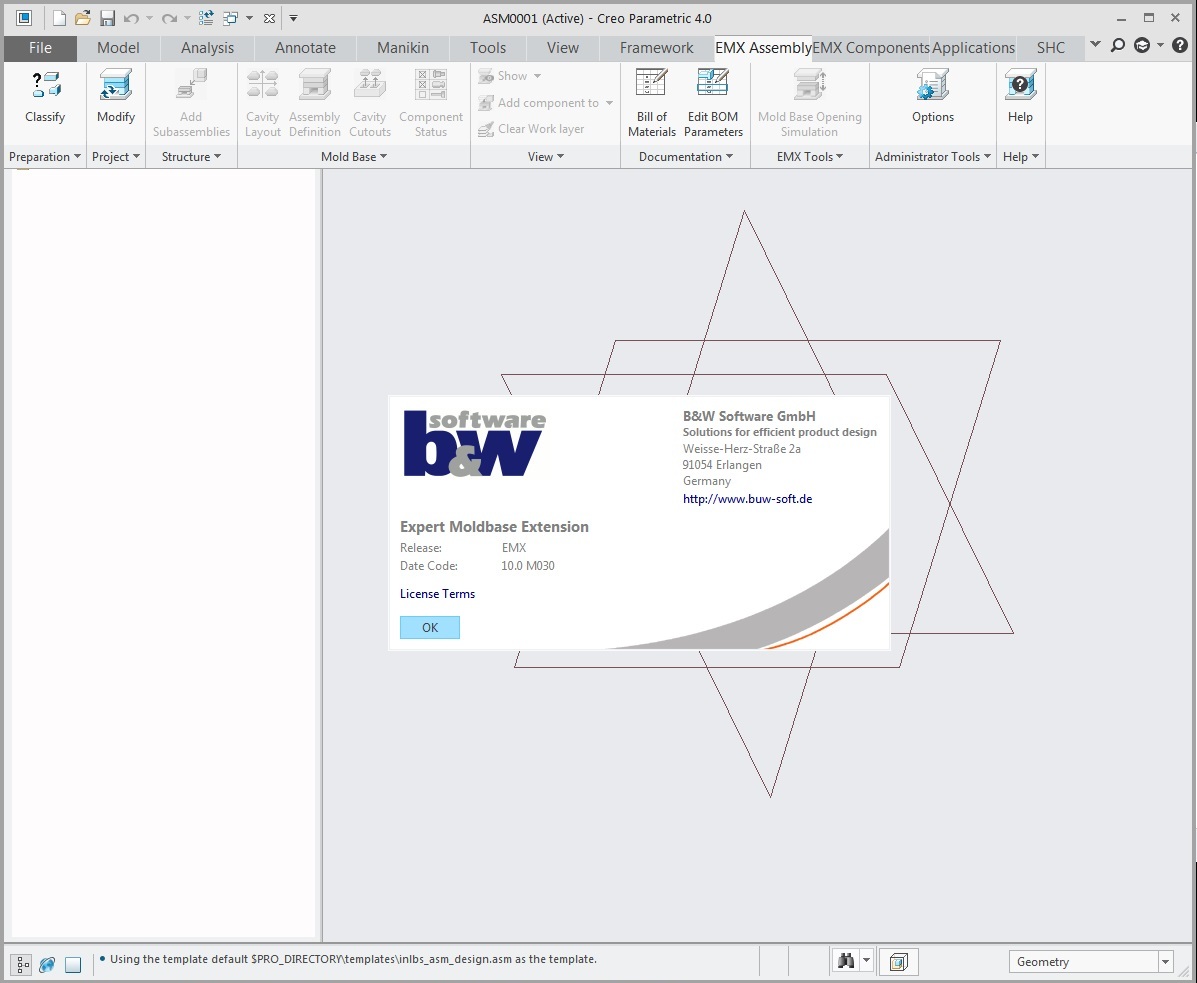Create a new file from quick toolbar
The width and height of the screenshot is (1197, 983).
[59, 18]
